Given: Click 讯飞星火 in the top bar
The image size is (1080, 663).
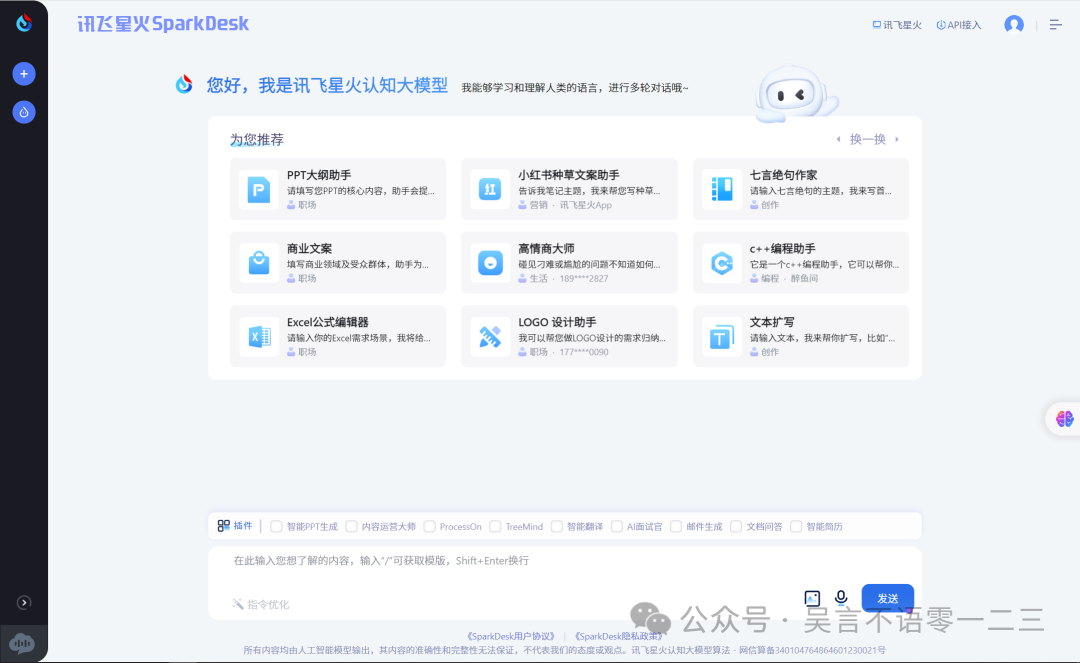Looking at the screenshot, I should point(897,24).
